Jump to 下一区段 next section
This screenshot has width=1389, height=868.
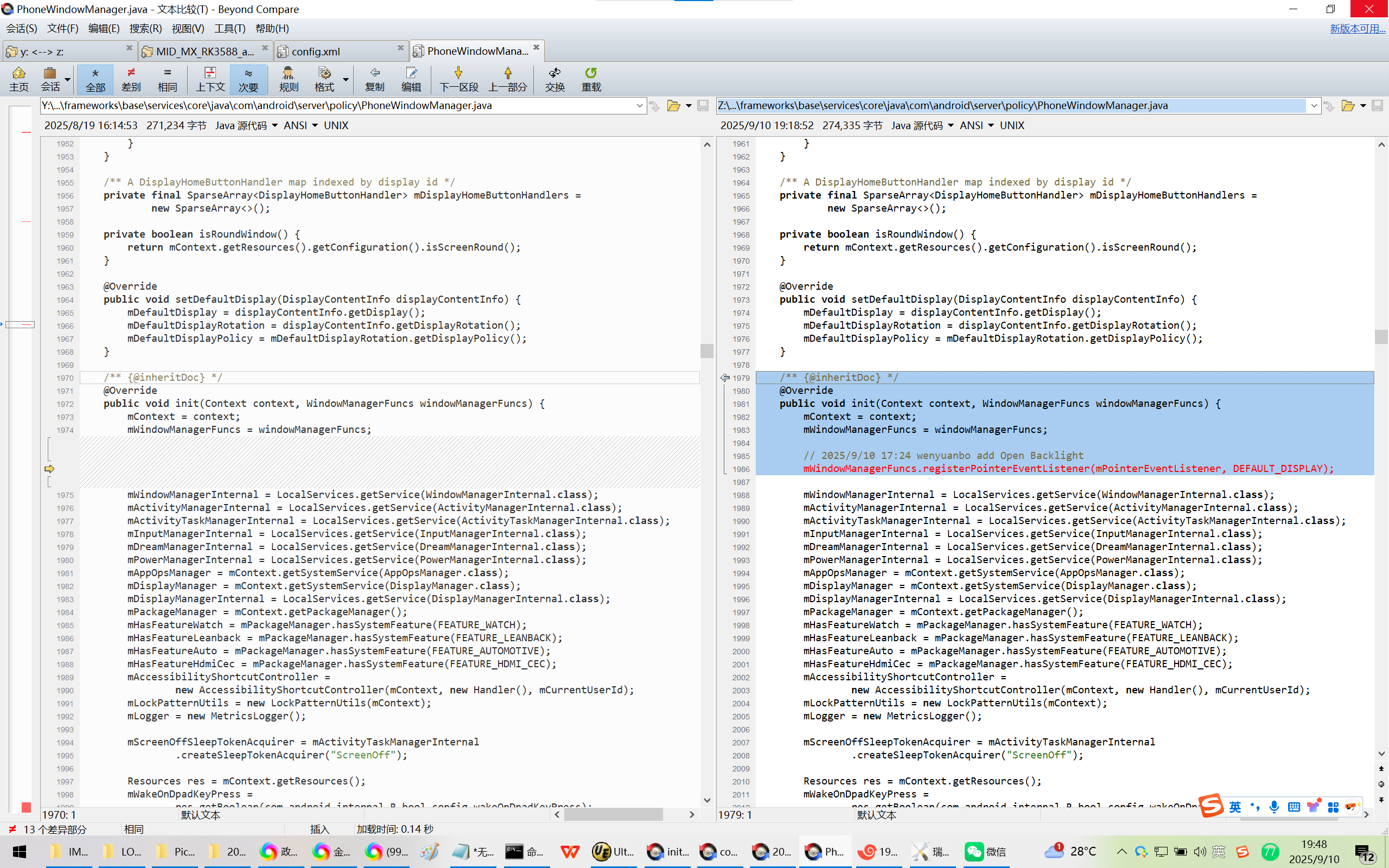458,79
